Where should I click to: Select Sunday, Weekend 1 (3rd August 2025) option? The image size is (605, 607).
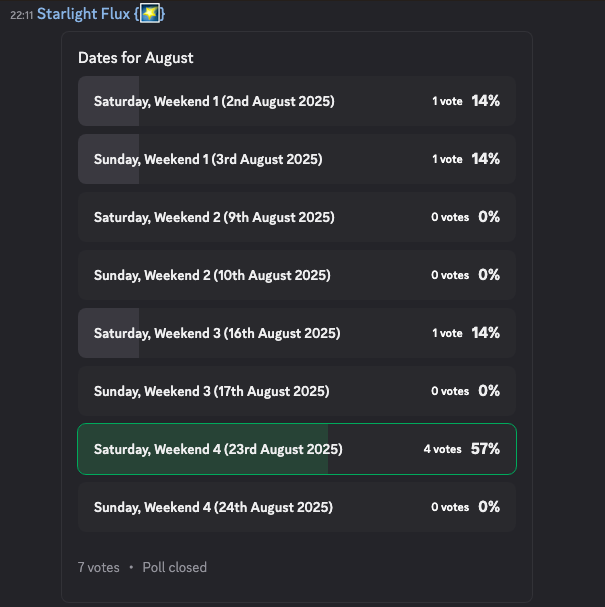click(297, 159)
